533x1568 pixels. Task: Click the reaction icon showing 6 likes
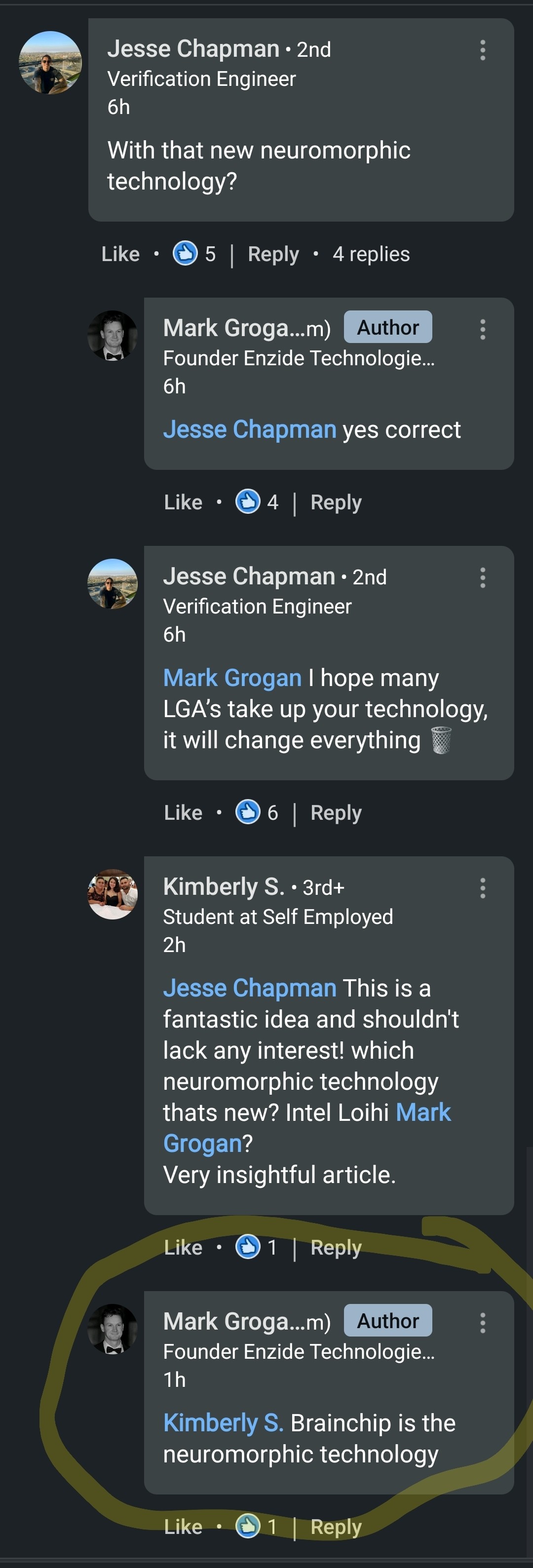pyautogui.click(x=248, y=812)
